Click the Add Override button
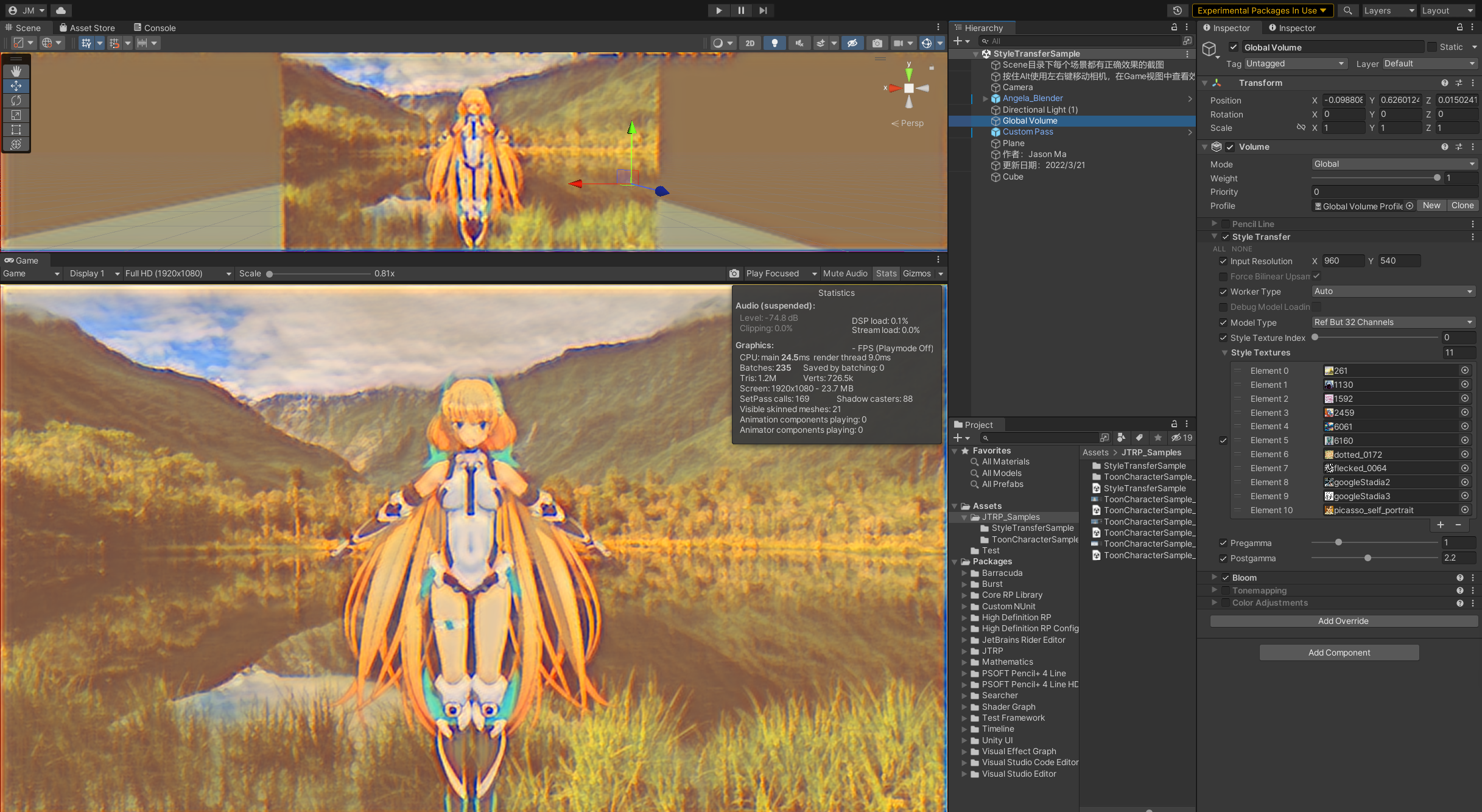The image size is (1482, 812). (x=1343, y=621)
